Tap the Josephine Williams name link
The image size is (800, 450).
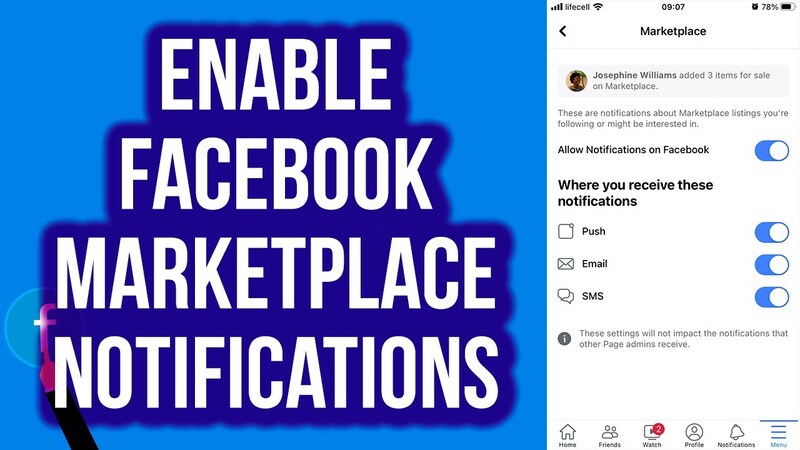tap(635, 76)
